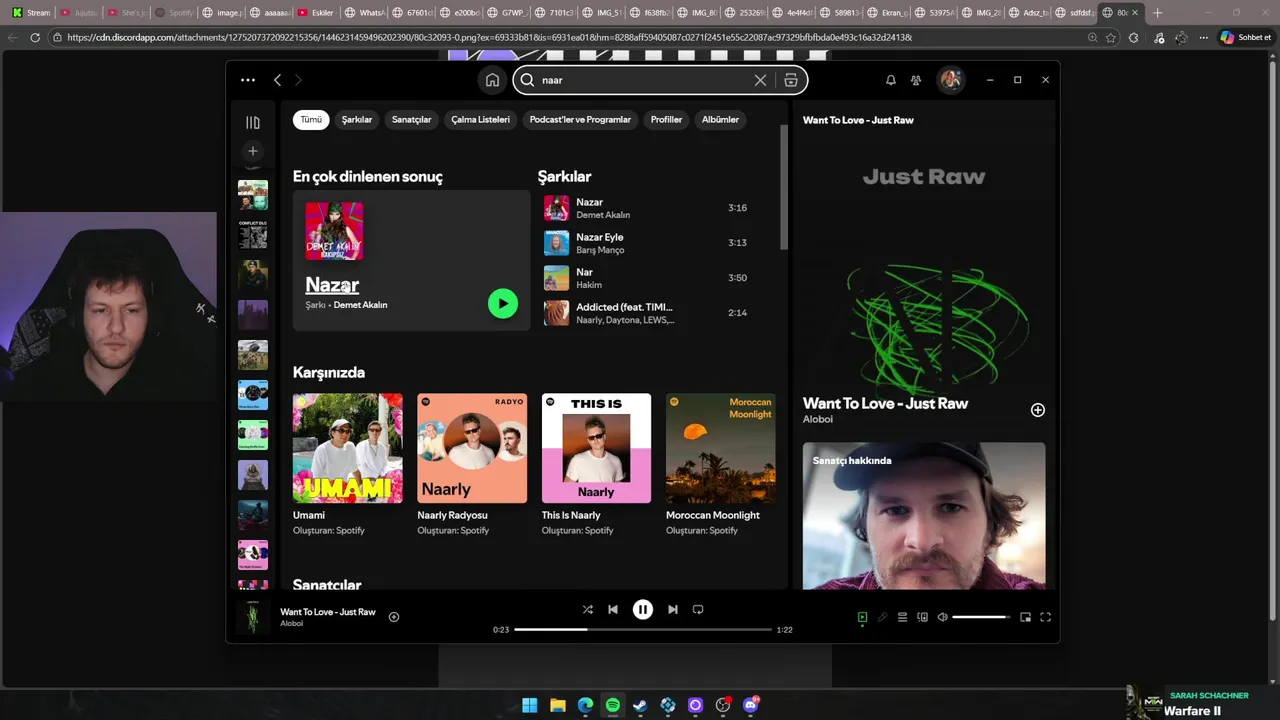
Task: Switch to full screen player view
Action: tap(1045, 617)
